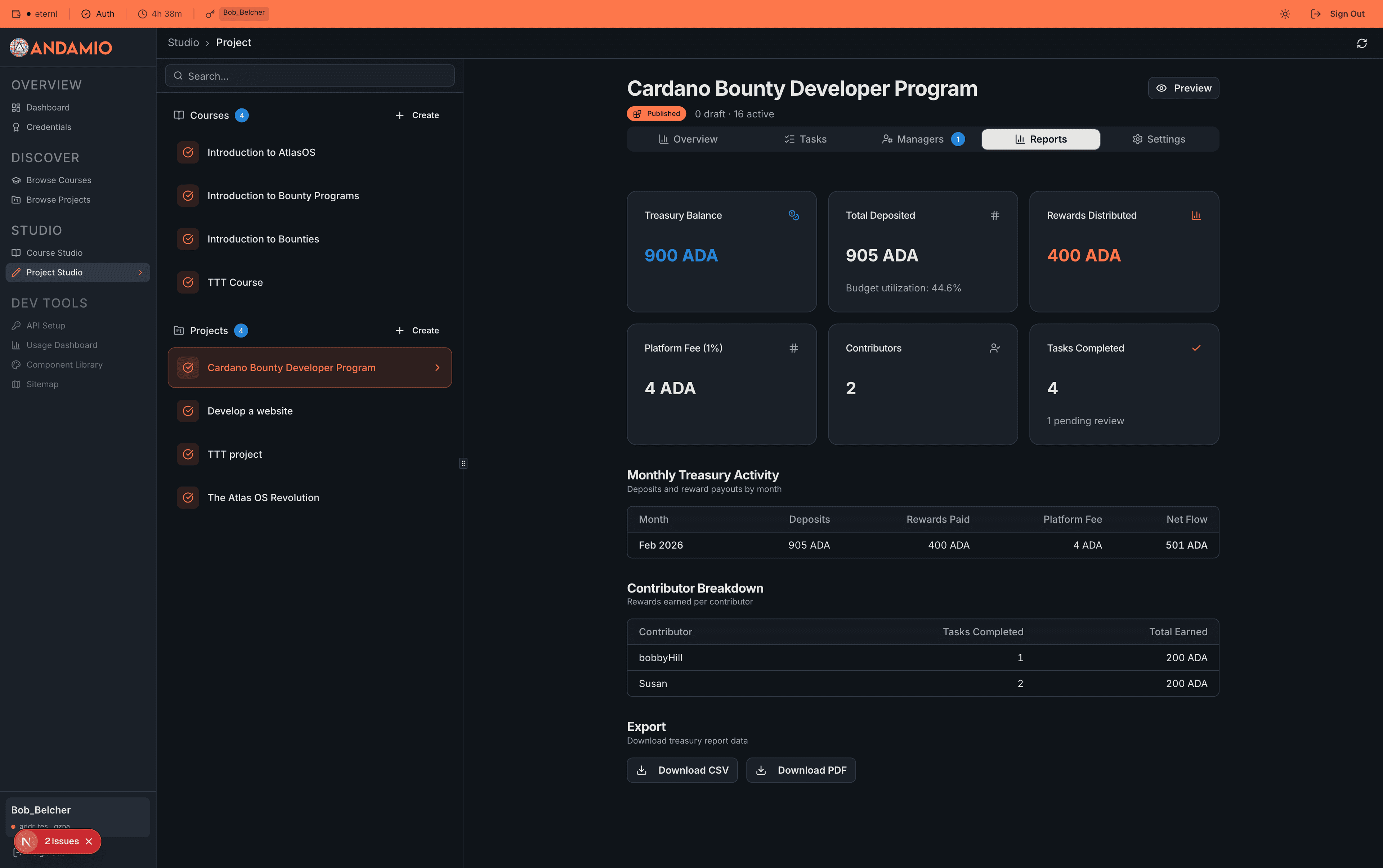Click the Download CSV button
1383x868 pixels.
coord(682,770)
